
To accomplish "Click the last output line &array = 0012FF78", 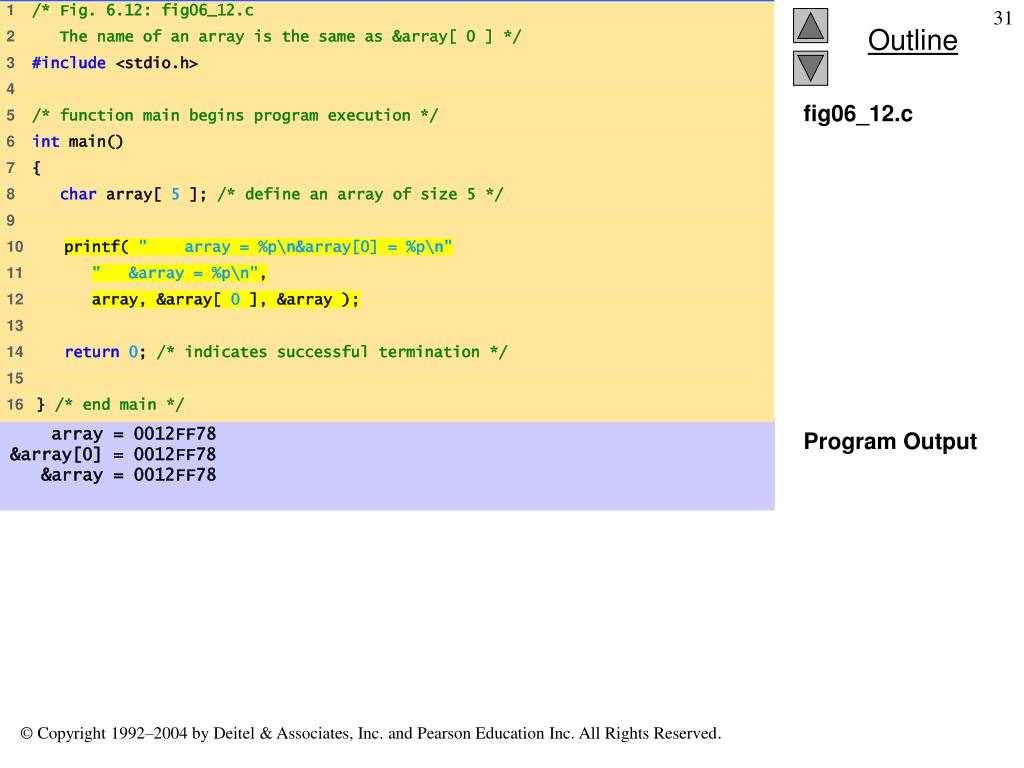I will pyautogui.click(x=128, y=475).
